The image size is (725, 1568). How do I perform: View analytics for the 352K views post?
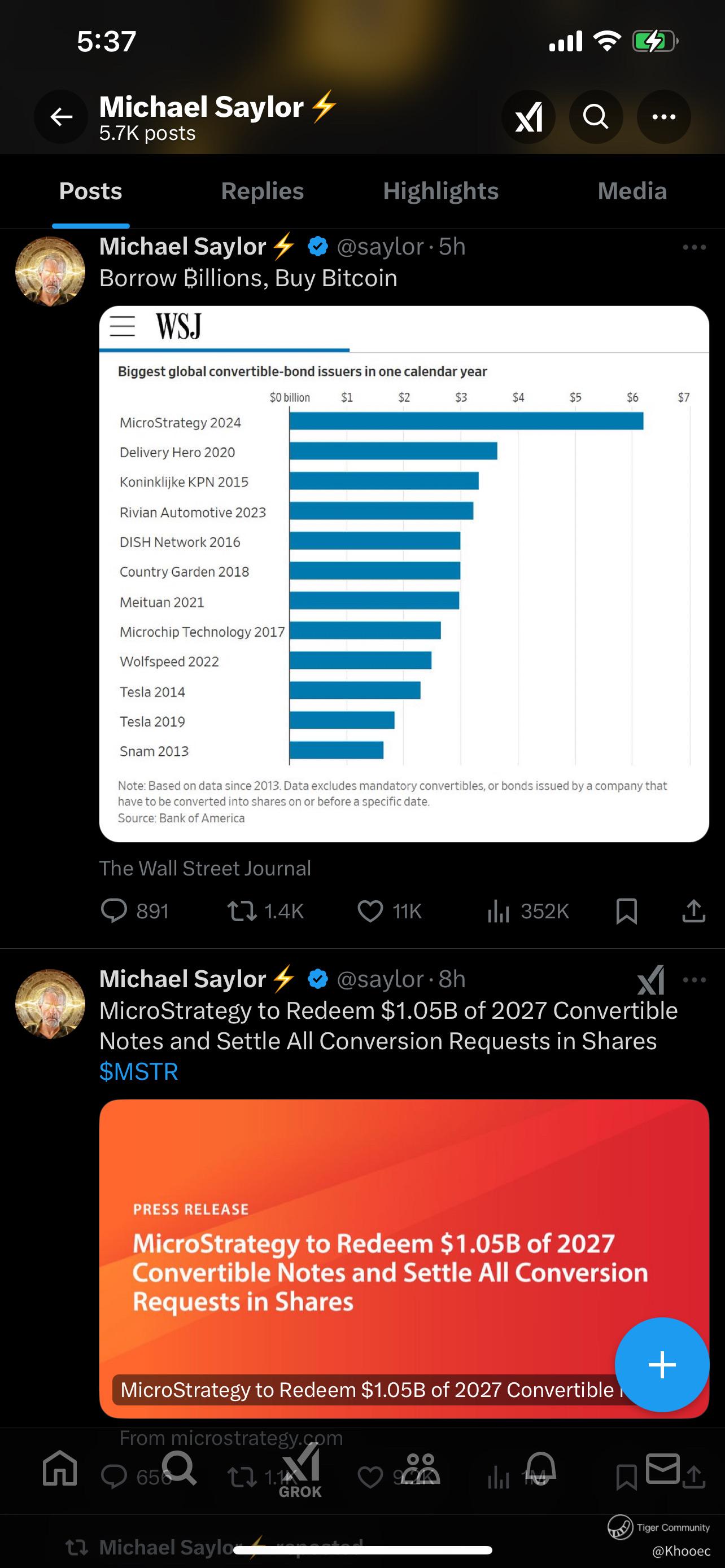tap(498, 911)
